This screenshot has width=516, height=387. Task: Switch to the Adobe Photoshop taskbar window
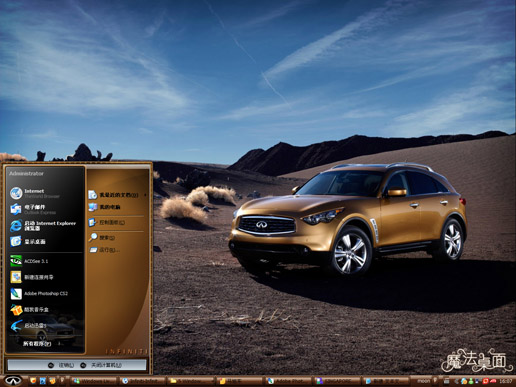pos(288,381)
